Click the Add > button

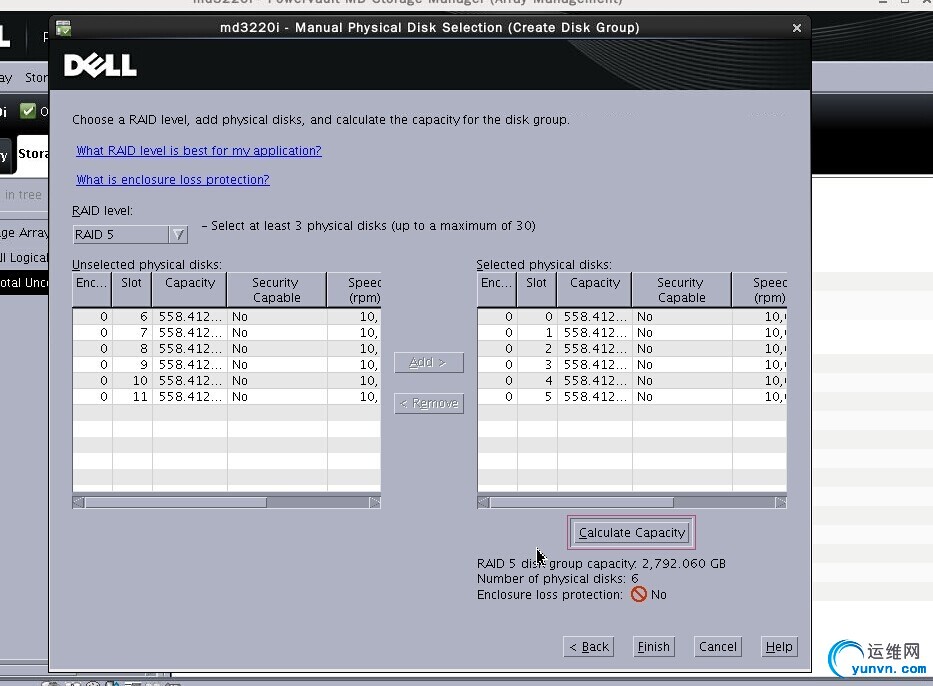(x=428, y=362)
